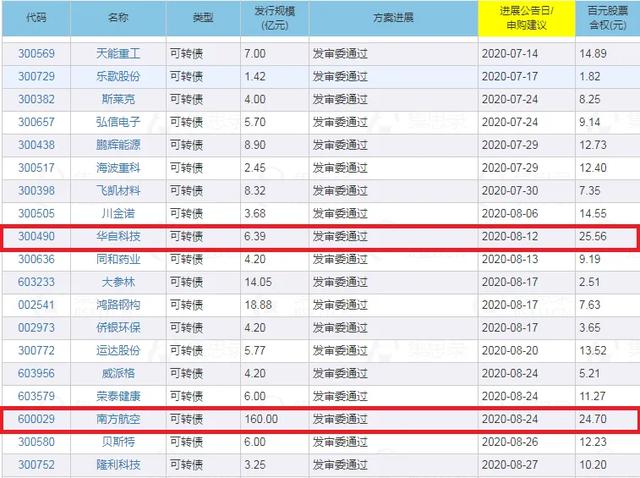Sort by the 发行规模(亿元) column header
This screenshot has width=640, height=478.
click(275, 18)
